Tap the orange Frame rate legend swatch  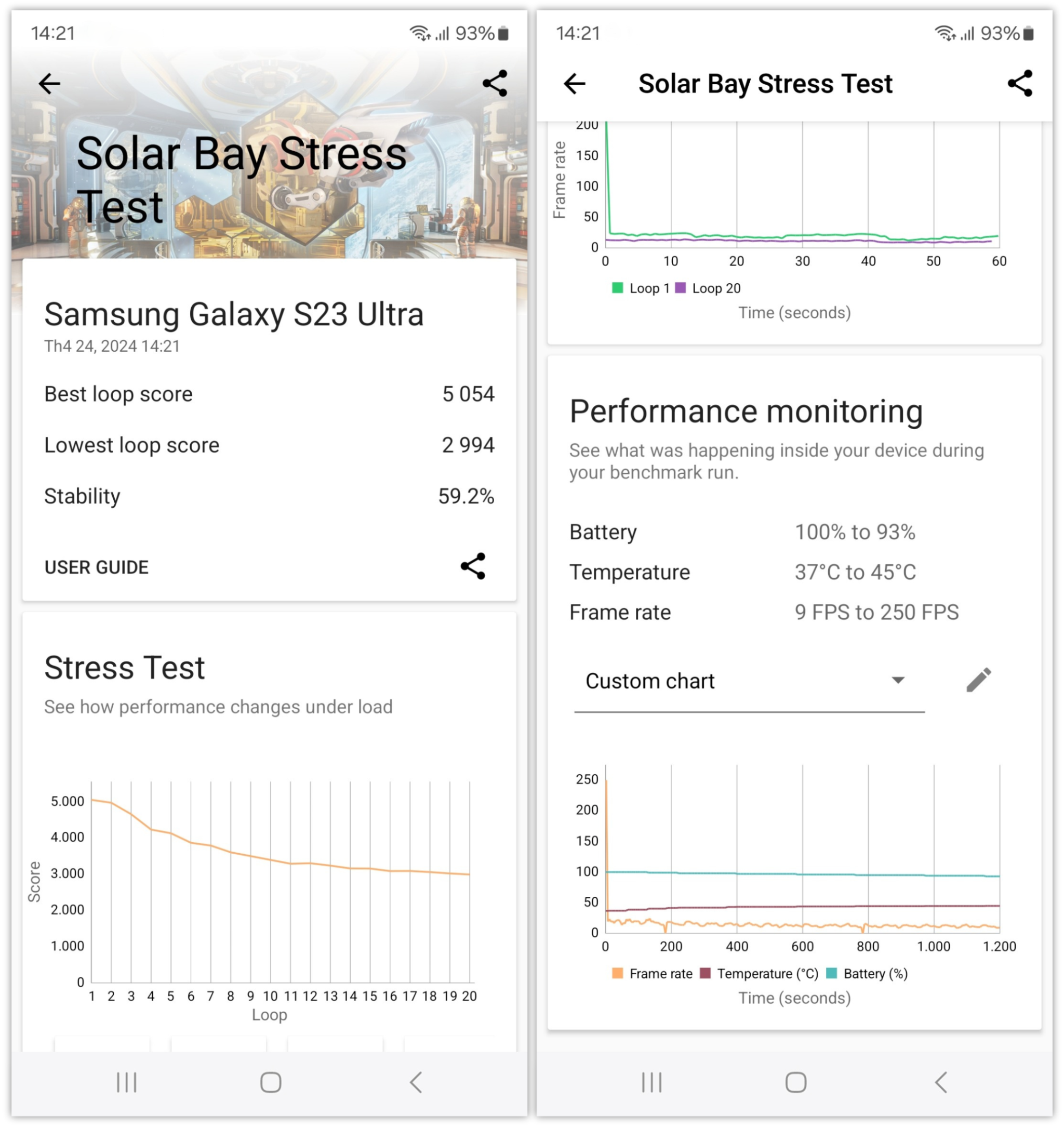pos(618,973)
